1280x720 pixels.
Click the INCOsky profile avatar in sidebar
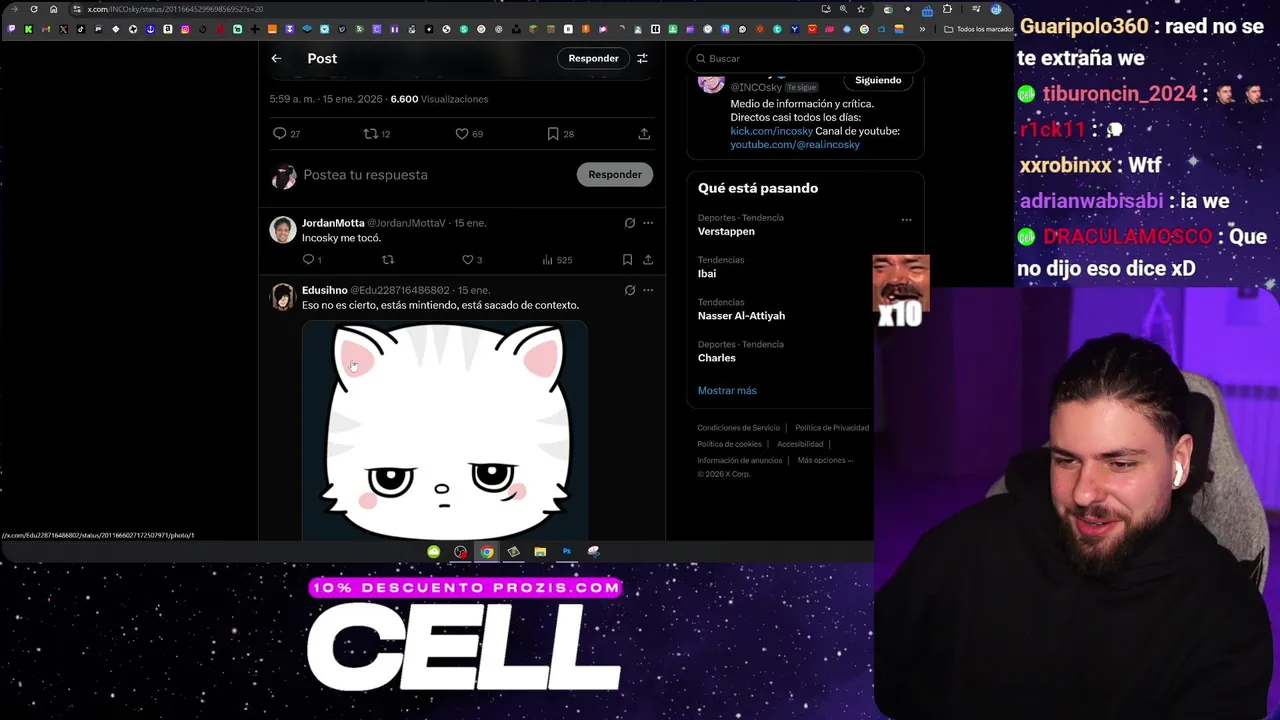[x=711, y=82]
